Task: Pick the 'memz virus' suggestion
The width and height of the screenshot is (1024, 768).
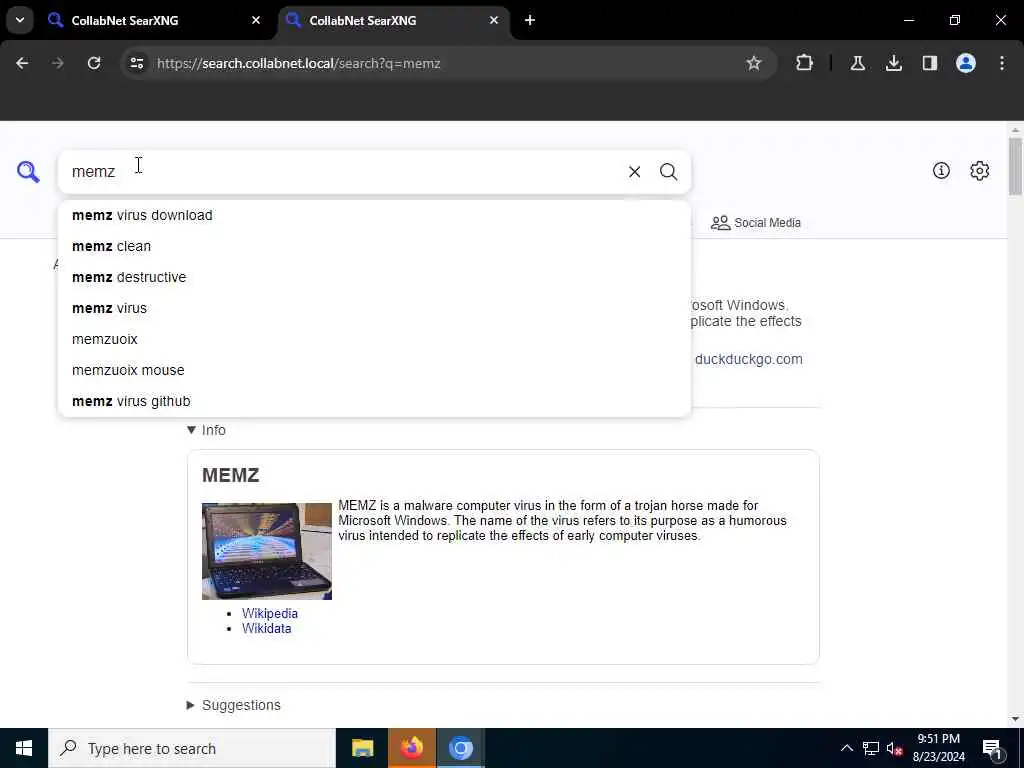Action: pyautogui.click(x=374, y=308)
